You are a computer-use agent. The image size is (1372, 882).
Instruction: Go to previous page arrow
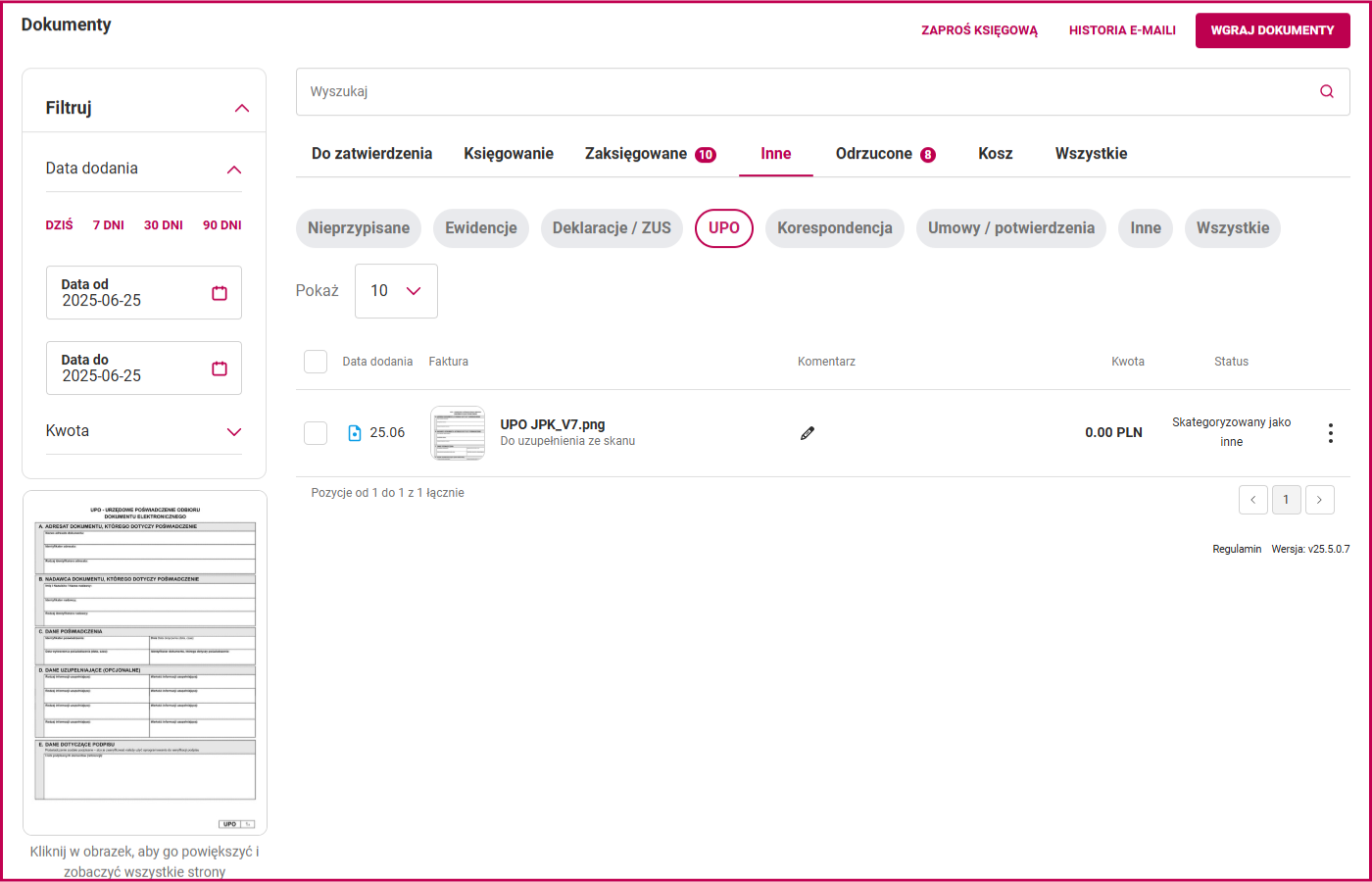click(1253, 500)
